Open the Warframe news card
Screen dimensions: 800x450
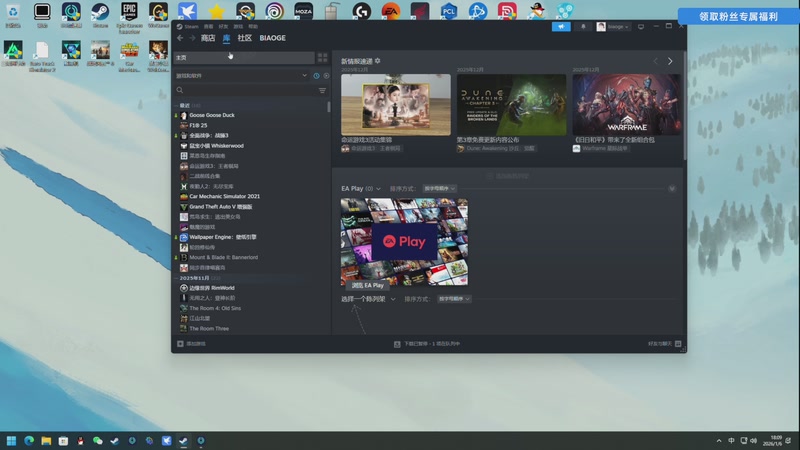[x=626, y=105]
